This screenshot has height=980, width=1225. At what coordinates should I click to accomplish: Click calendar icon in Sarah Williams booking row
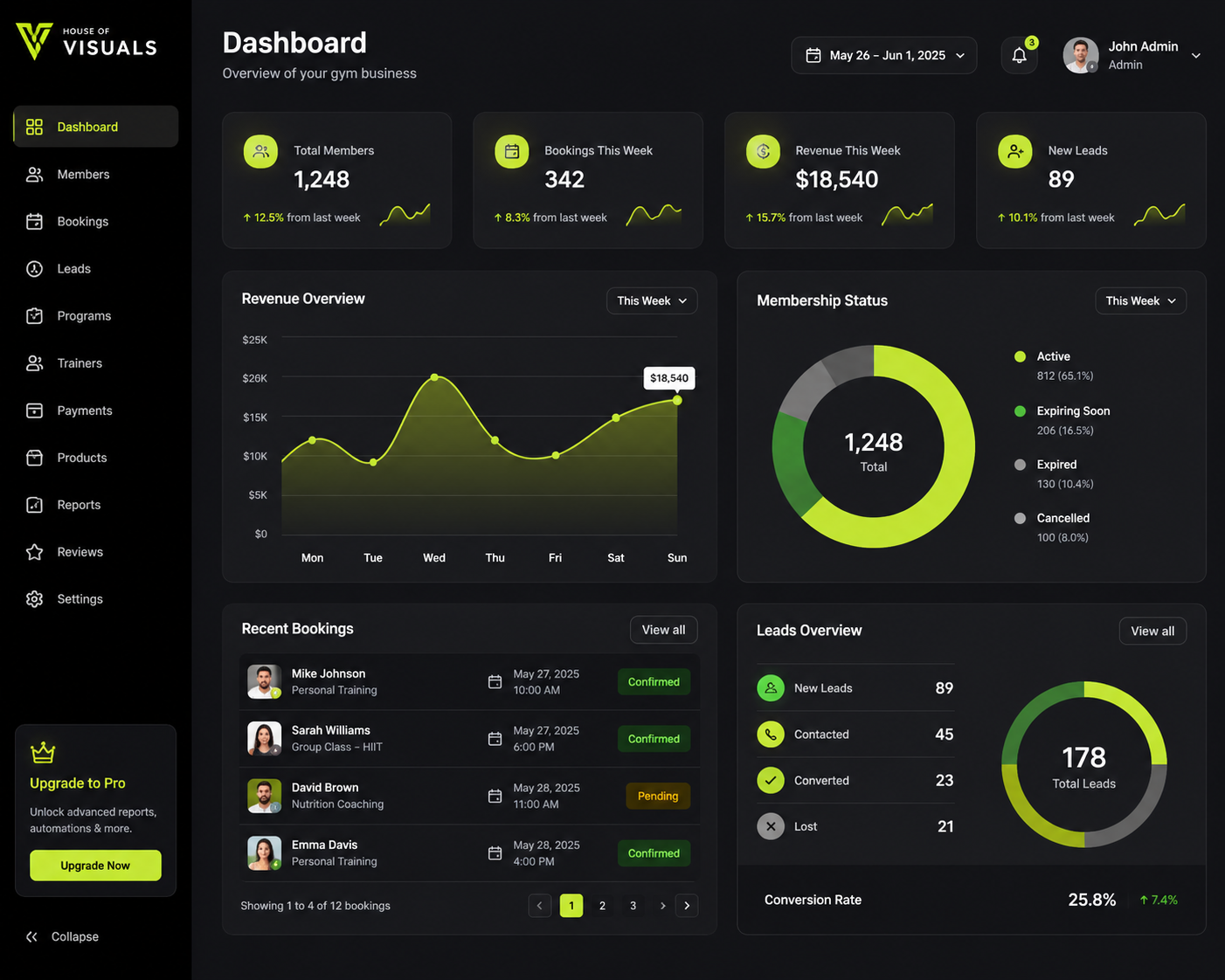pos(495,739)
